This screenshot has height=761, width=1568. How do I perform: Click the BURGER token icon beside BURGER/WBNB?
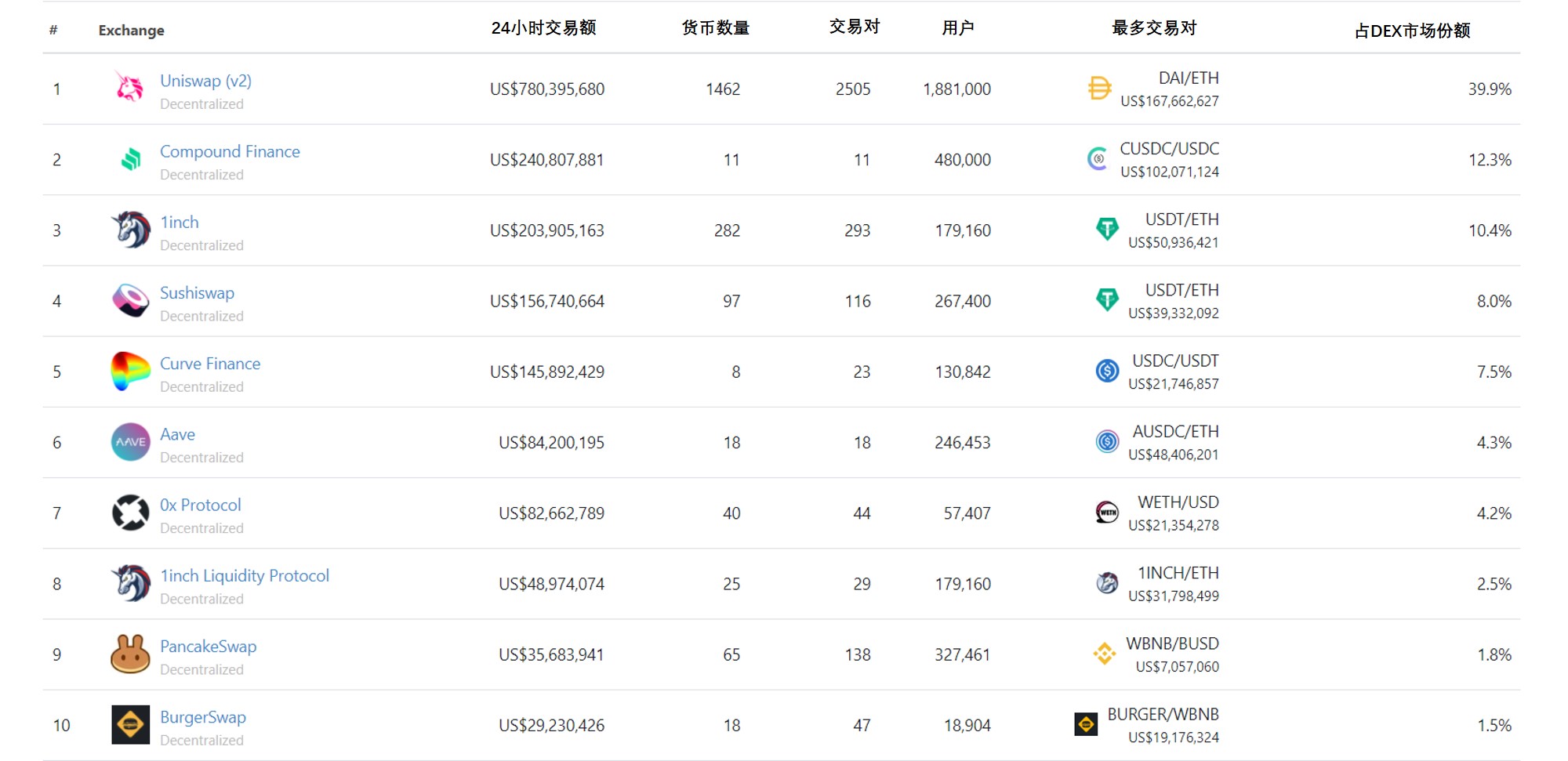[1086, 724]
